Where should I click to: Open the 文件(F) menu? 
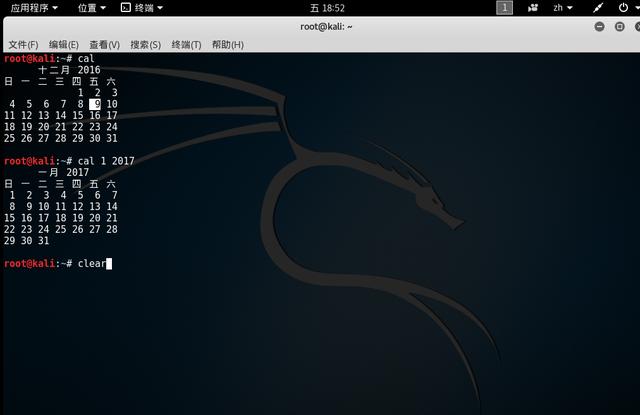pyautogui.click(x=23, y=45)
